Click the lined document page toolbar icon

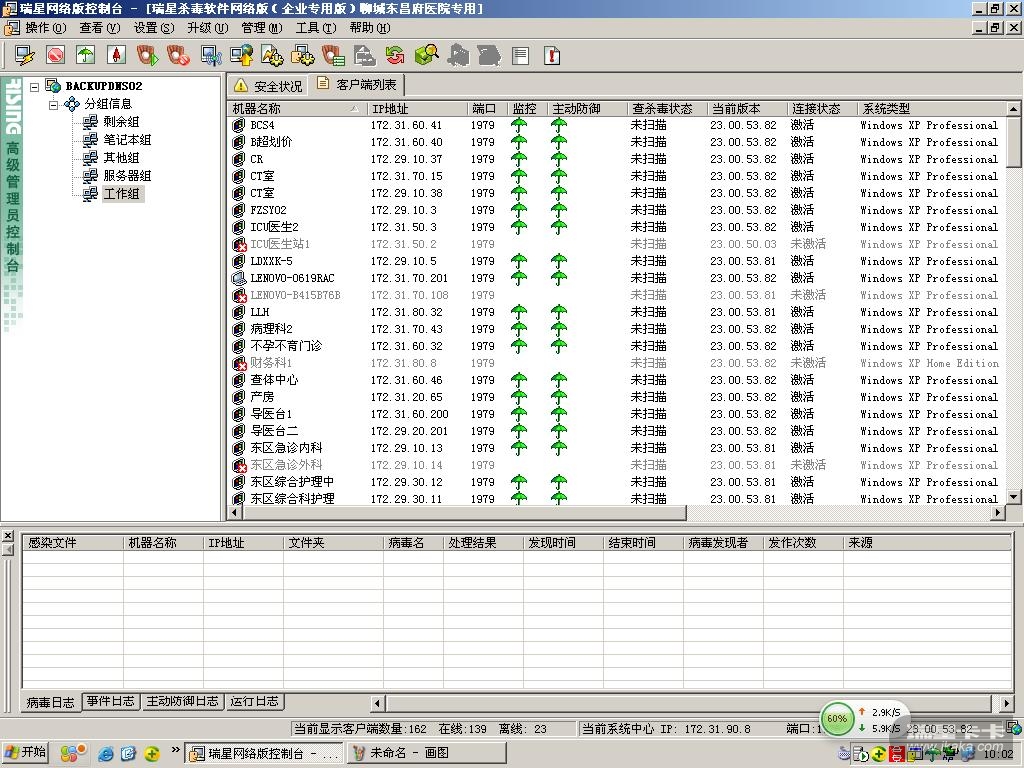coord(520,56)
